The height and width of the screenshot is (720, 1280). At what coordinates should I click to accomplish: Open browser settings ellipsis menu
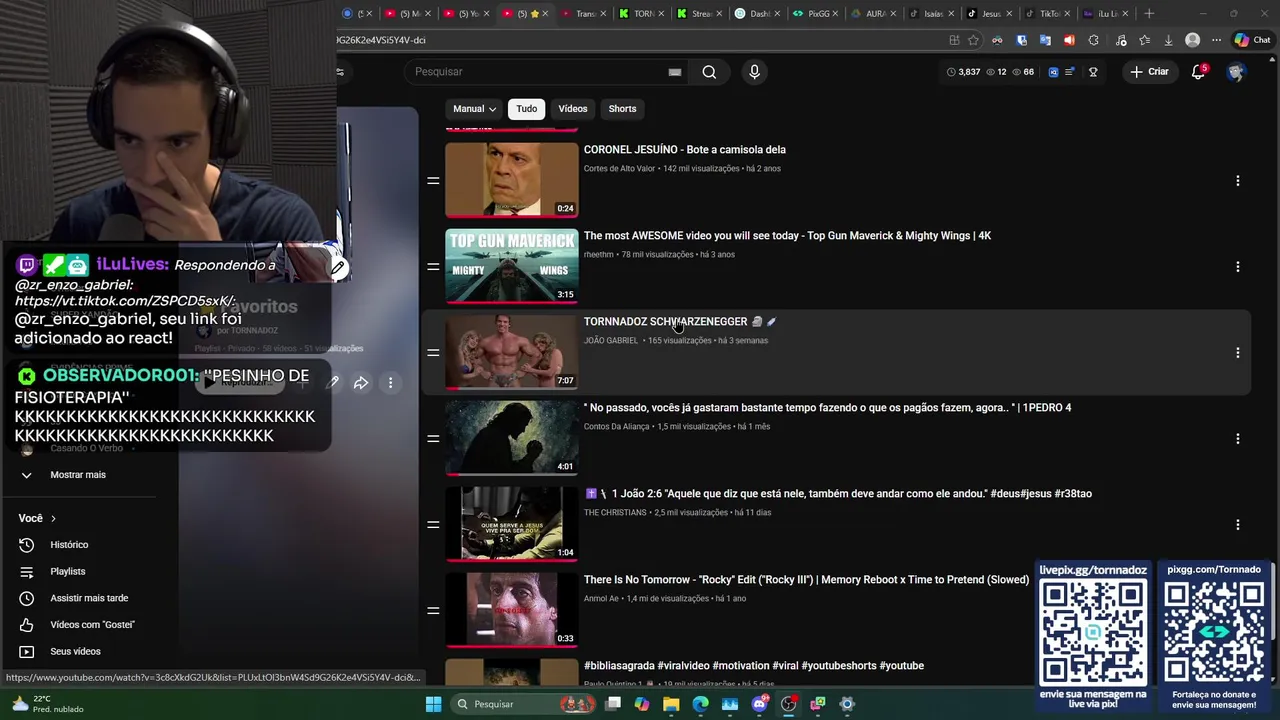1216,40
